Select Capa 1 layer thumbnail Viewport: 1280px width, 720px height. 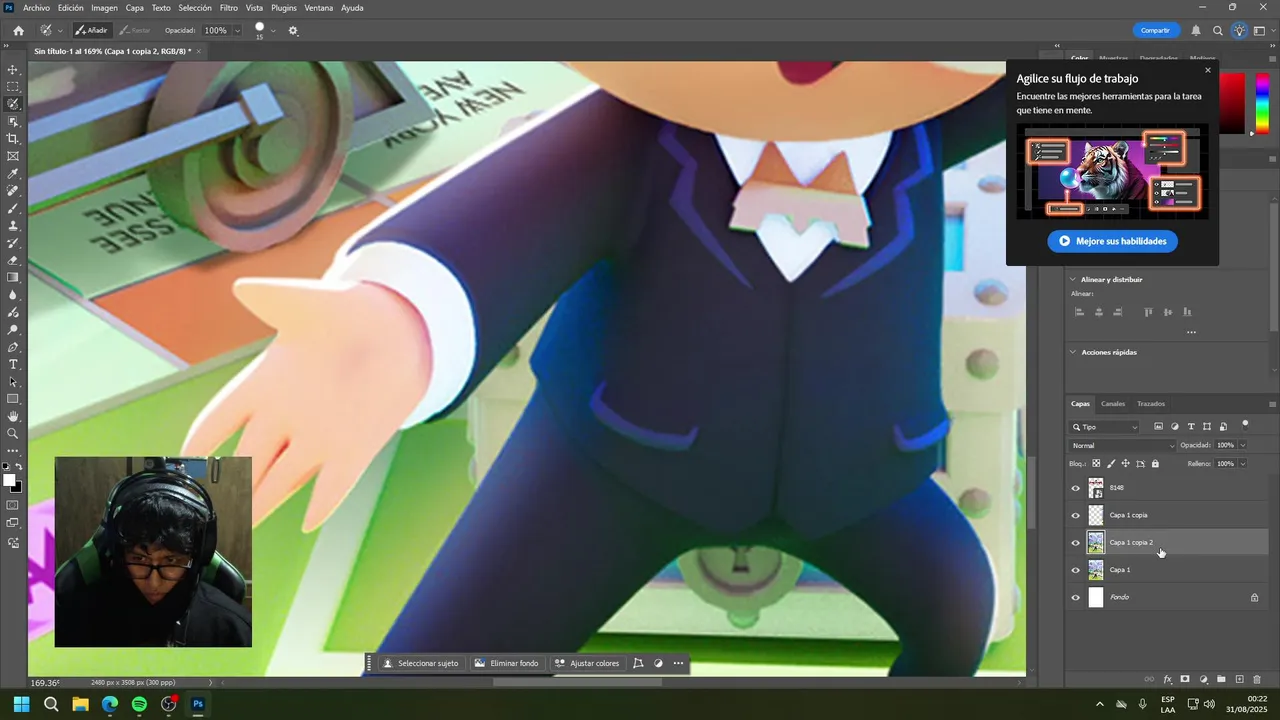click(1096, 570)
